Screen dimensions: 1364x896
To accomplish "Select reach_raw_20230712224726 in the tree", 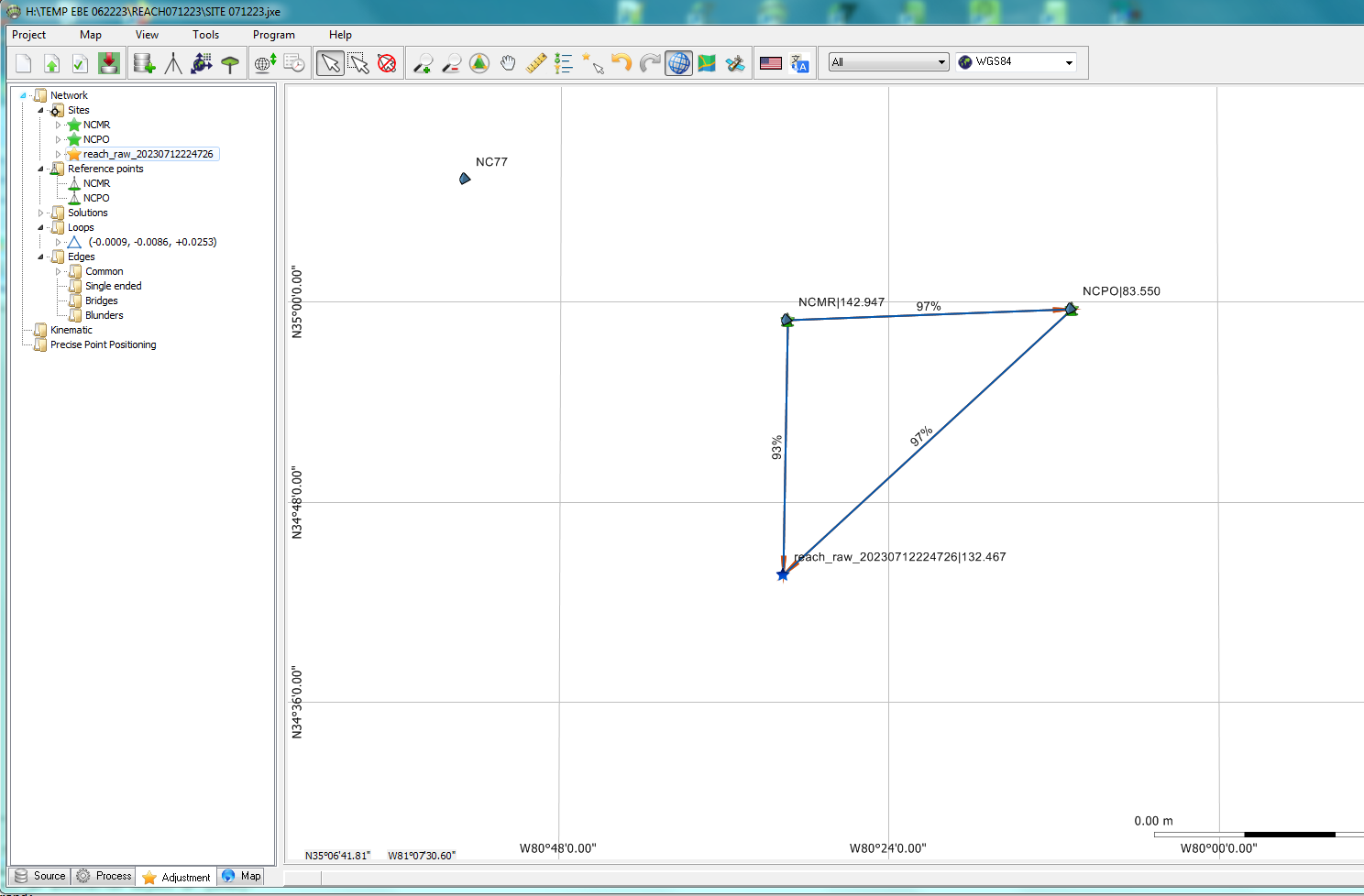I will pyautogui.click(x=148, y=154).
